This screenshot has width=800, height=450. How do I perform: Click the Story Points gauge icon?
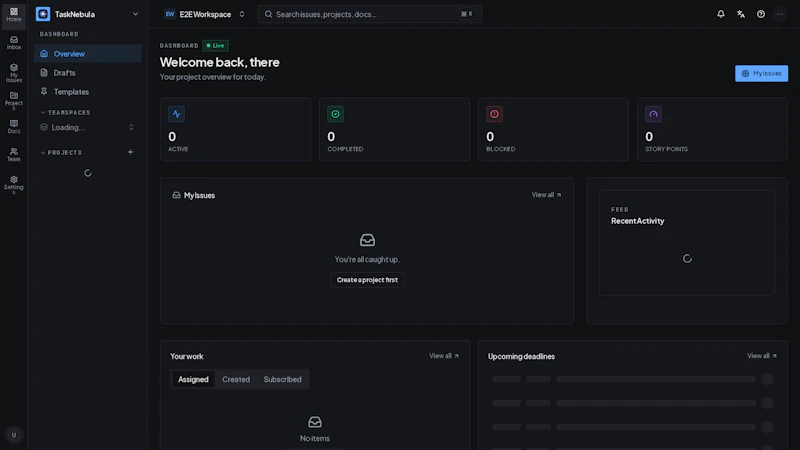pos(654,114)
